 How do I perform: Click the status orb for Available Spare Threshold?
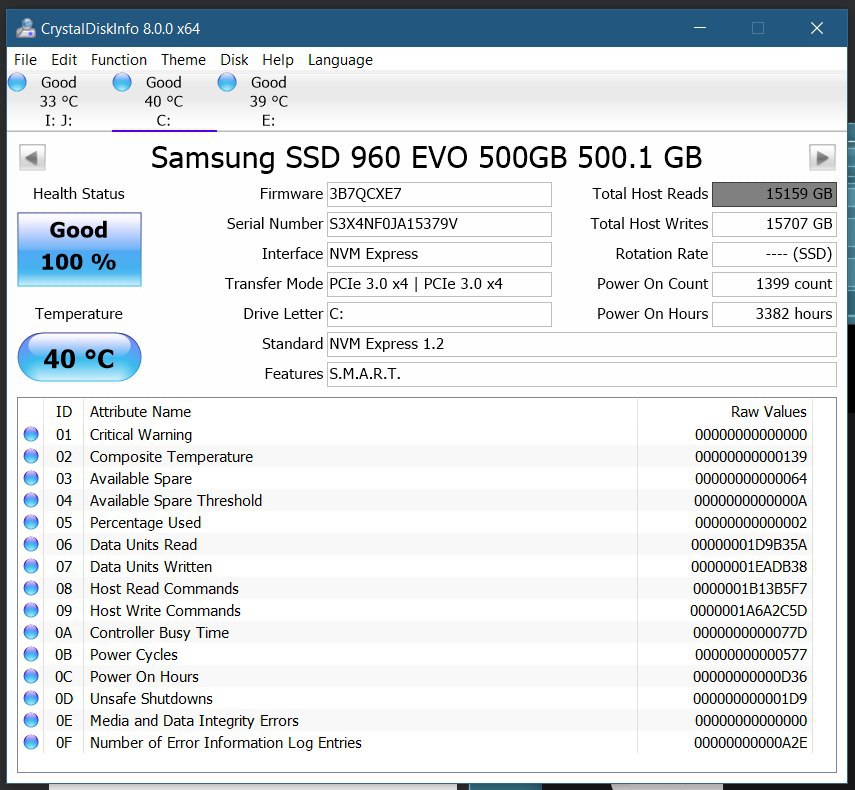pos(31,500)
